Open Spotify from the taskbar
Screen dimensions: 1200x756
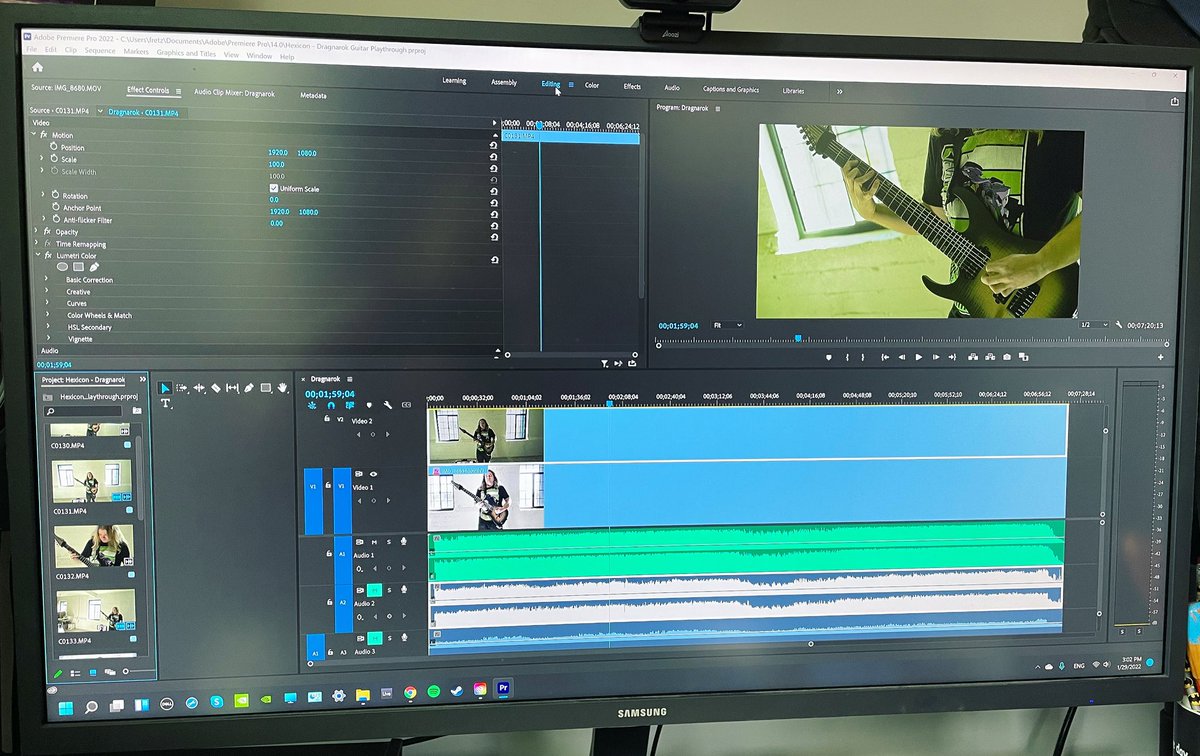tap(433, 691)
